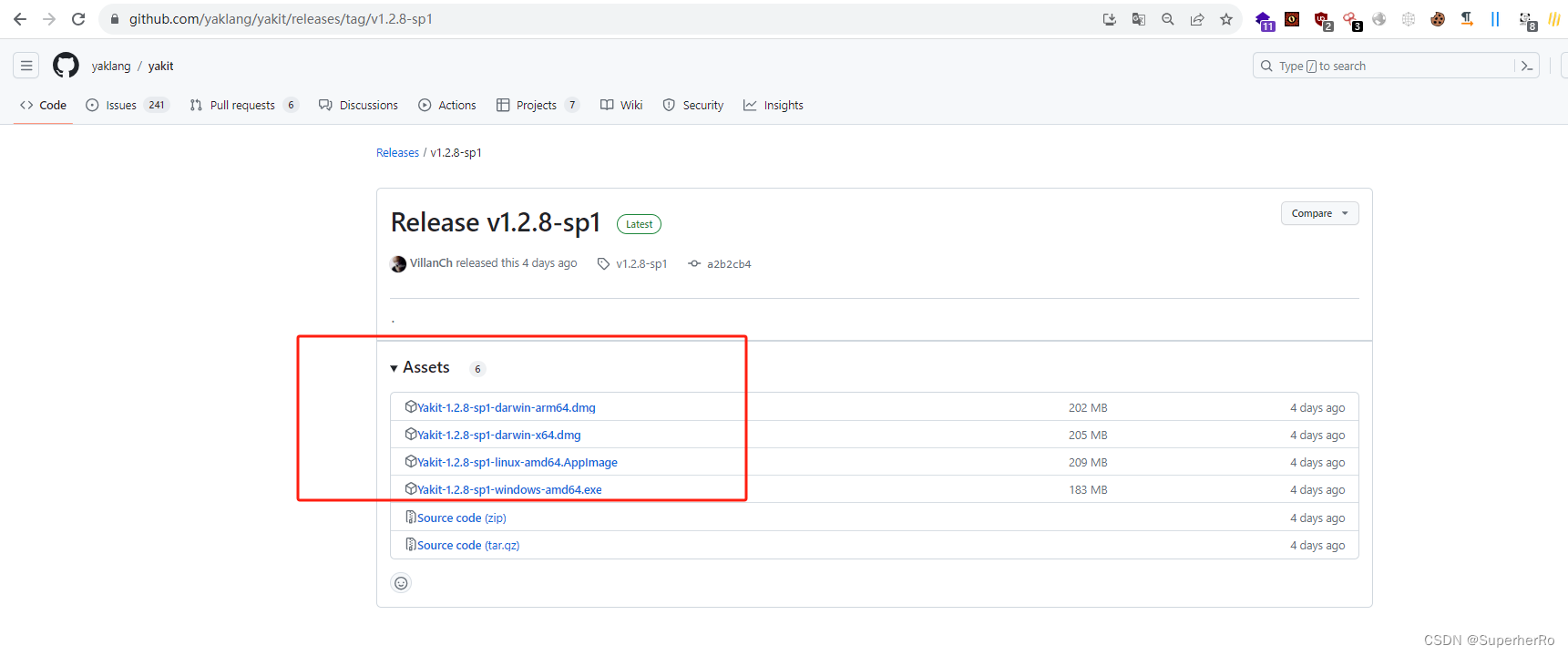The image size is (1568, 656).
Task: Click the install app icon in address bar
Action: click(1110, 19)
